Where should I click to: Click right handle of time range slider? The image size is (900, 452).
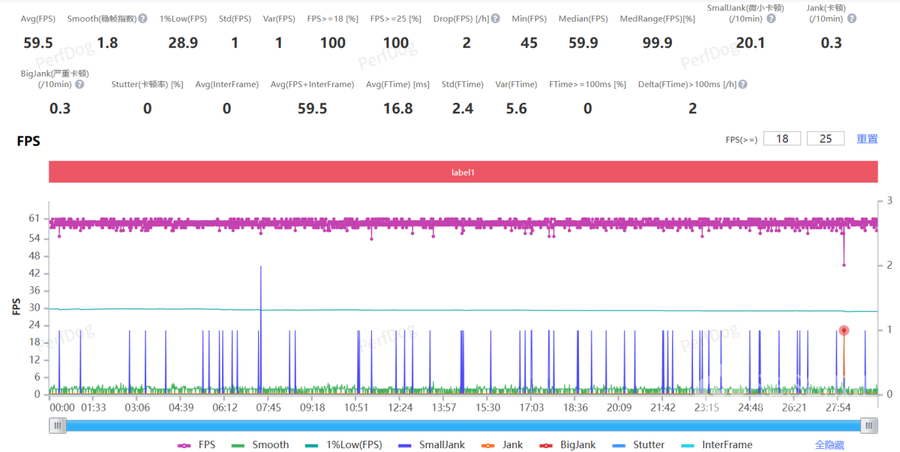coord(869,425)
